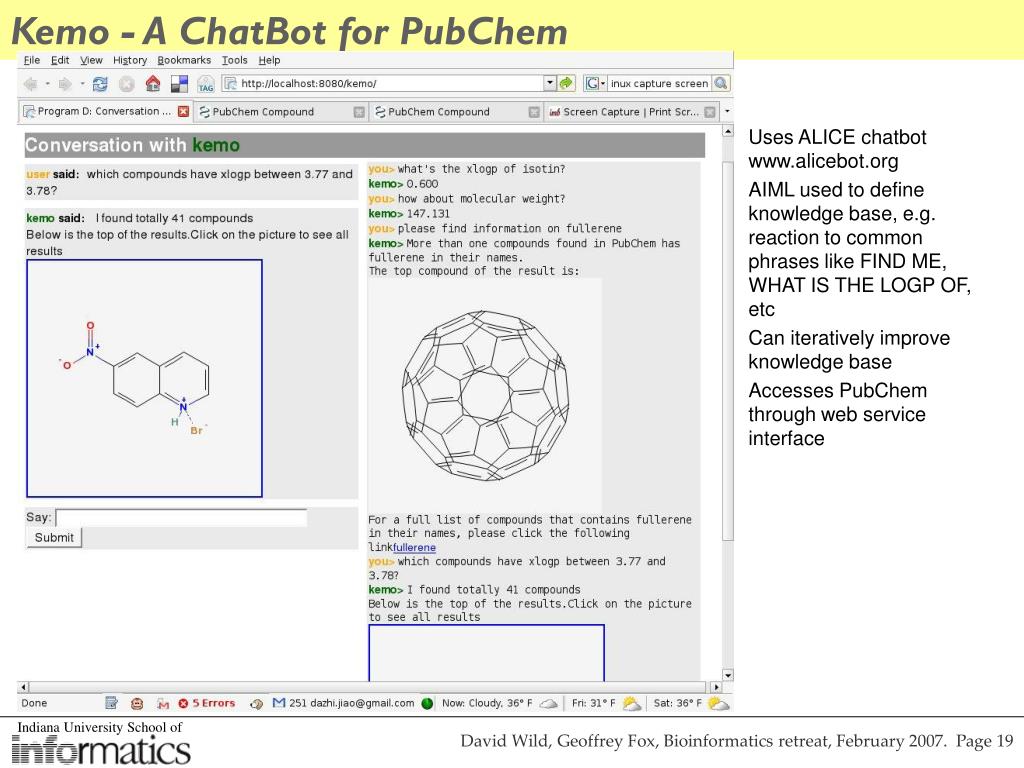
Task: Switch to the Screen Capture tab
Action: tap(632, 112)
